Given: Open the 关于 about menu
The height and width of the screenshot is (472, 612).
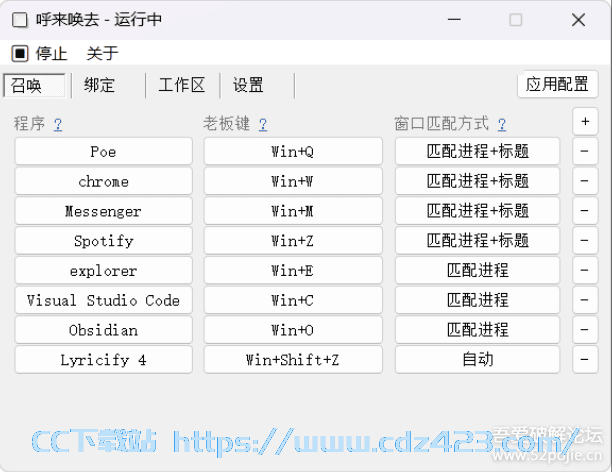Looking at the screenshot, I should tap(102, 53).
